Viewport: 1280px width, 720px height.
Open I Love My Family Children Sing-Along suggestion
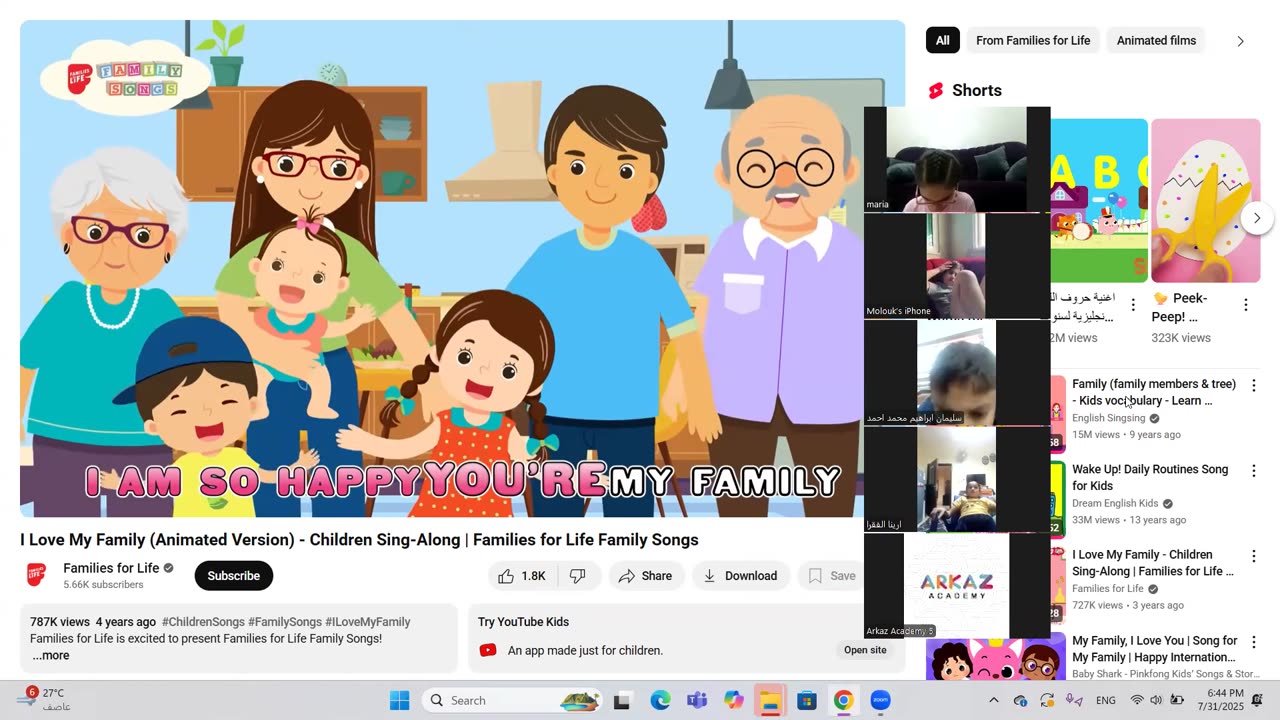(1153, 563)
